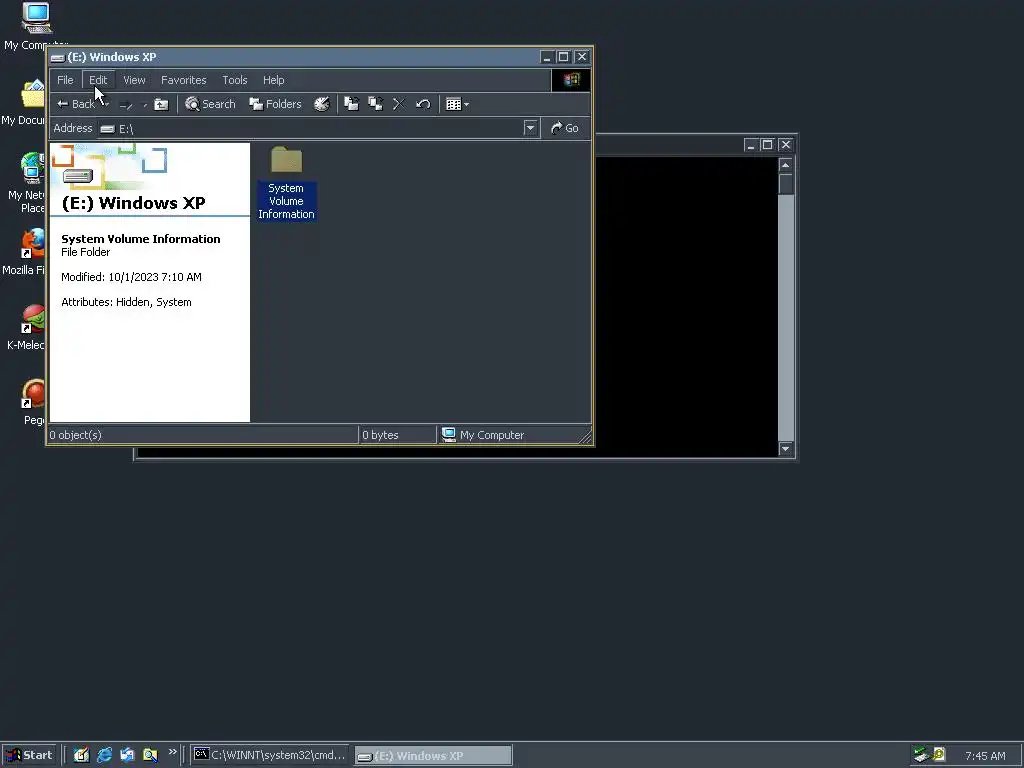Select My Documents desktop icon
Image resolution: width=1024 pixels, height=768 pixels.
[24, 103]
